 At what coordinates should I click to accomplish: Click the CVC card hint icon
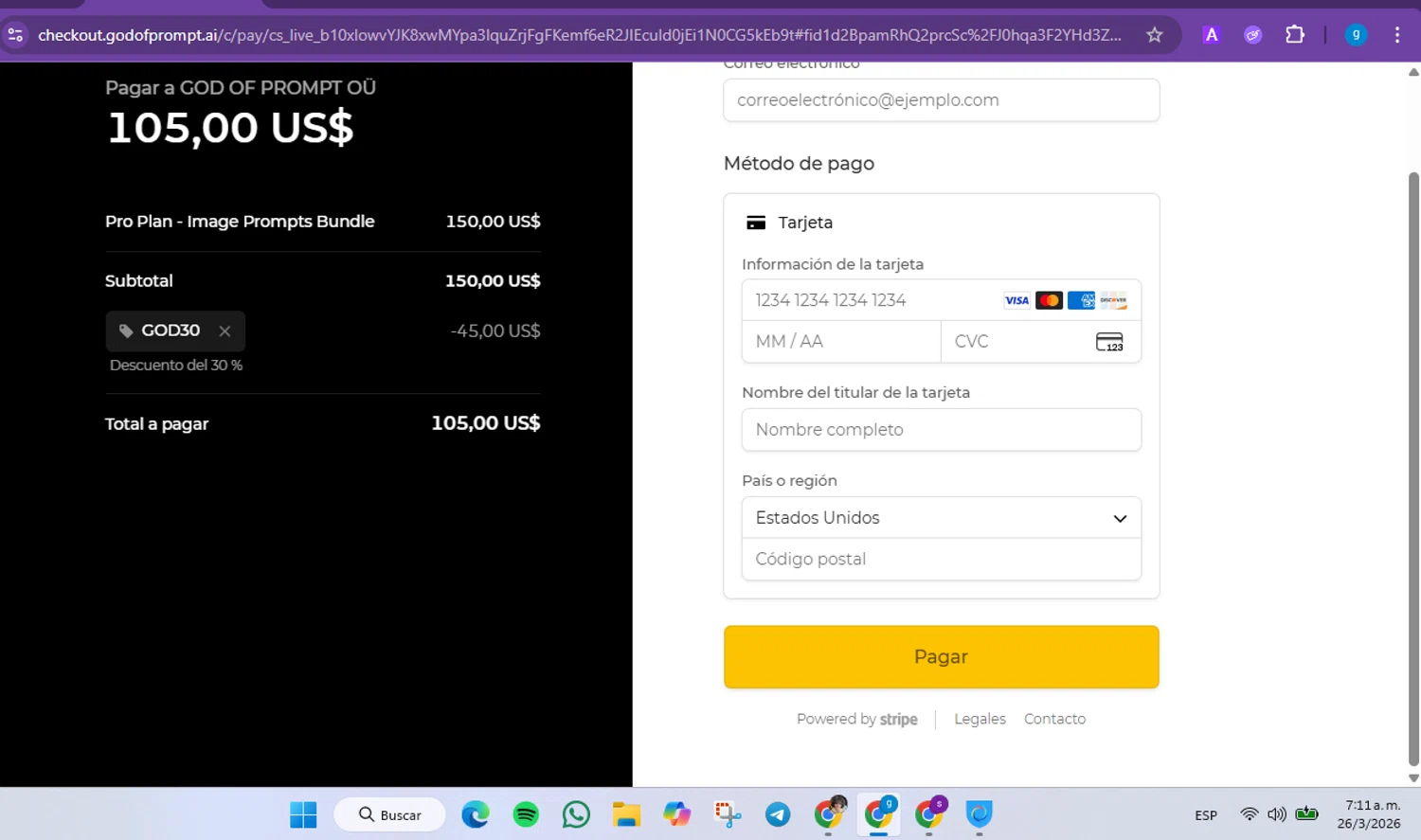pos(1109,342)
